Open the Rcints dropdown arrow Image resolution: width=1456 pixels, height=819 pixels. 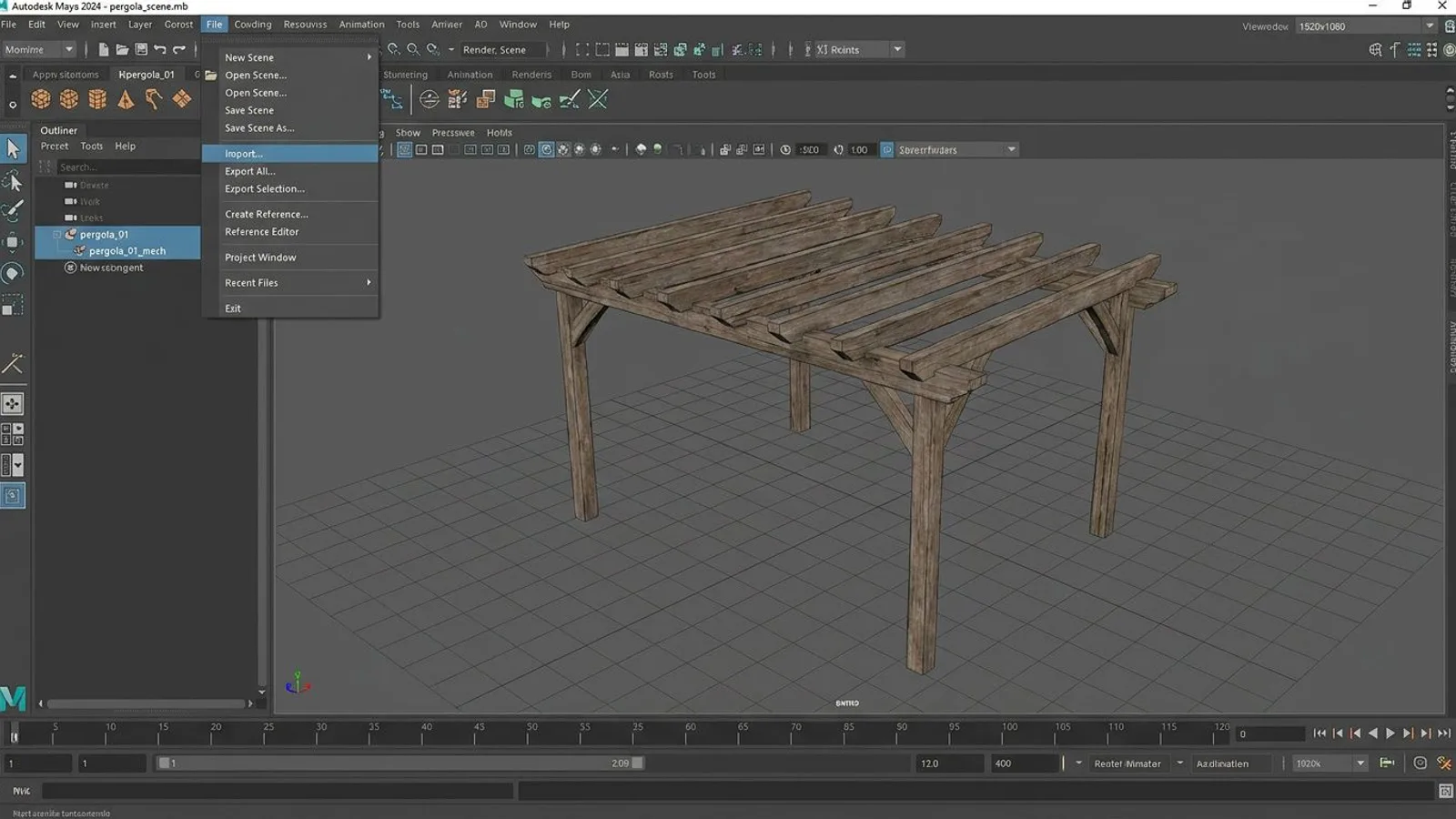click(897, 50)
